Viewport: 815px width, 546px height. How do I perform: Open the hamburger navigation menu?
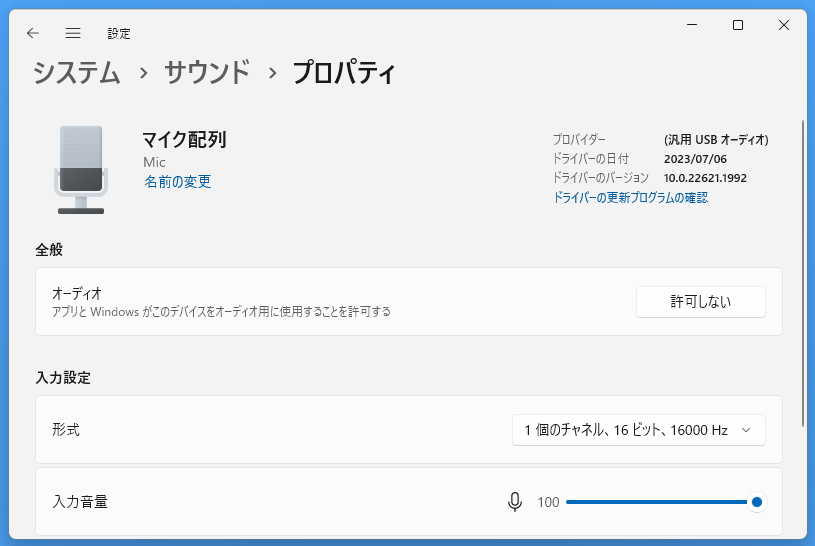tap(73, 33)
